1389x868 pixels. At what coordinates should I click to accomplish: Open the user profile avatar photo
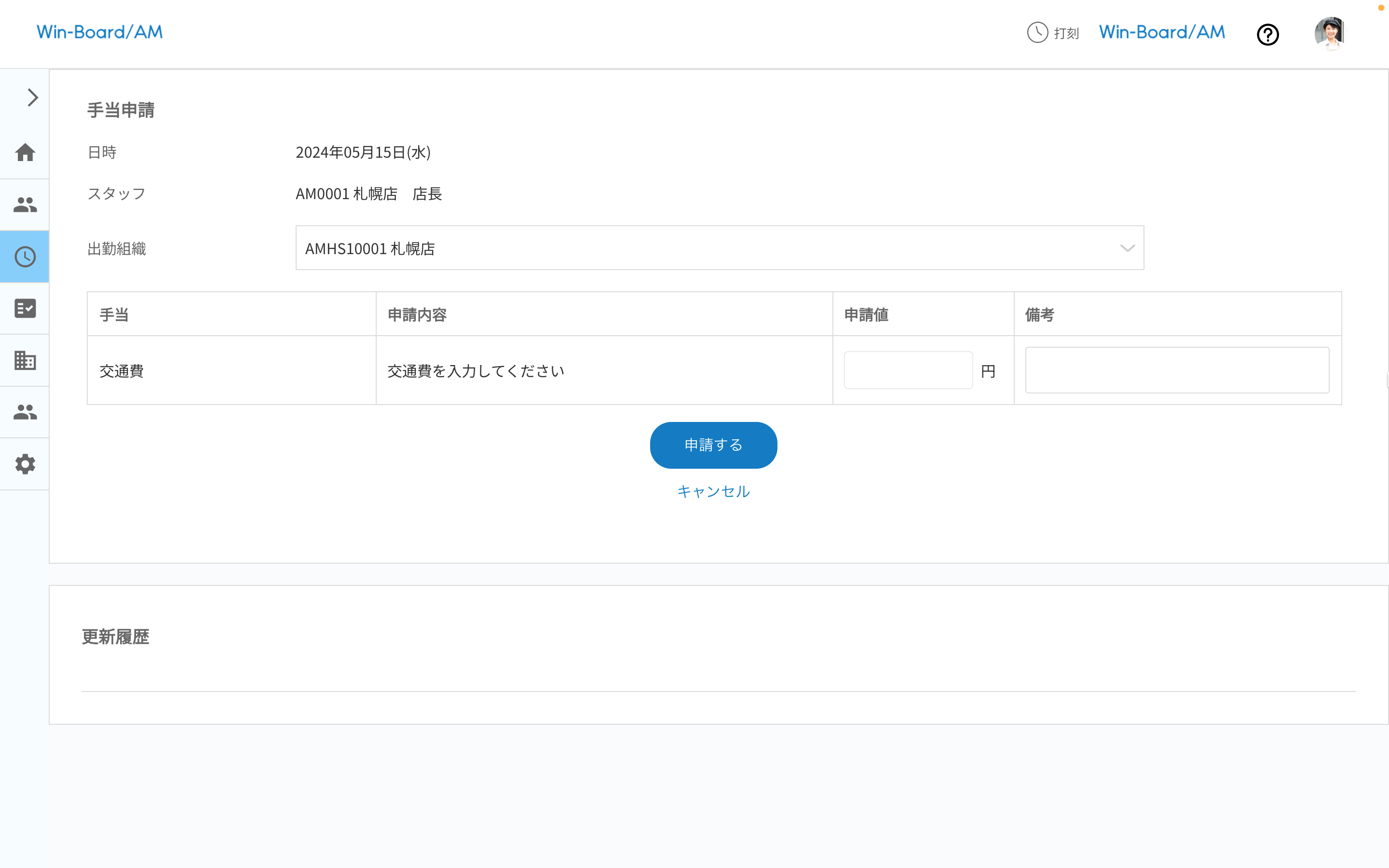pyautogui.click(x=1331, y=33)
